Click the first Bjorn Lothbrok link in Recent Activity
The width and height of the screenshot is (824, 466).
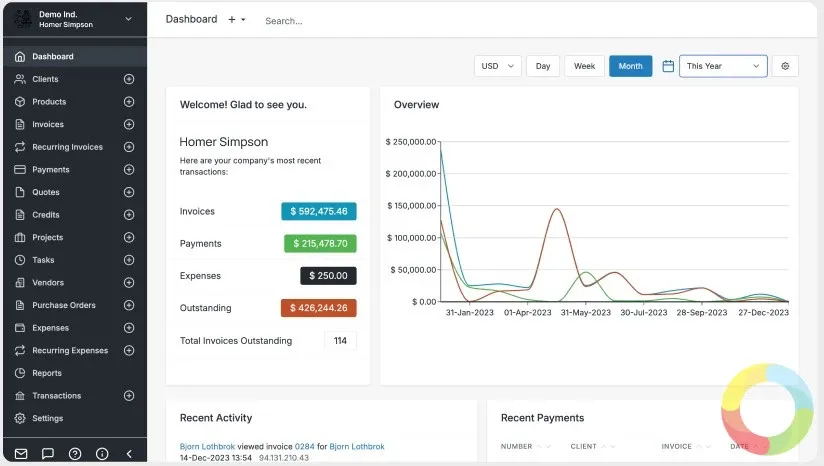207,447
